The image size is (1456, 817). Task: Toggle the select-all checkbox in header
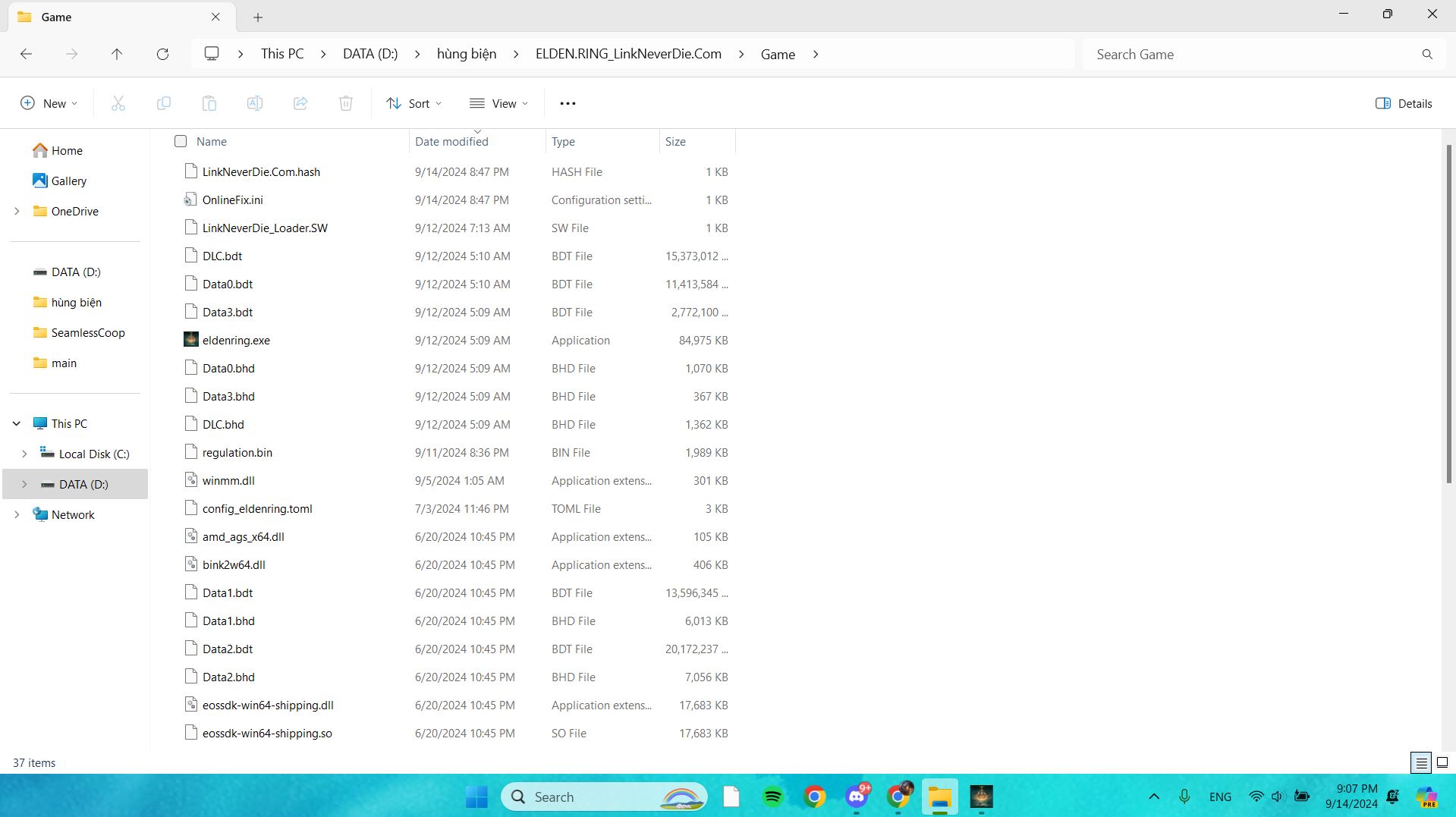click(x=181, y=141)
